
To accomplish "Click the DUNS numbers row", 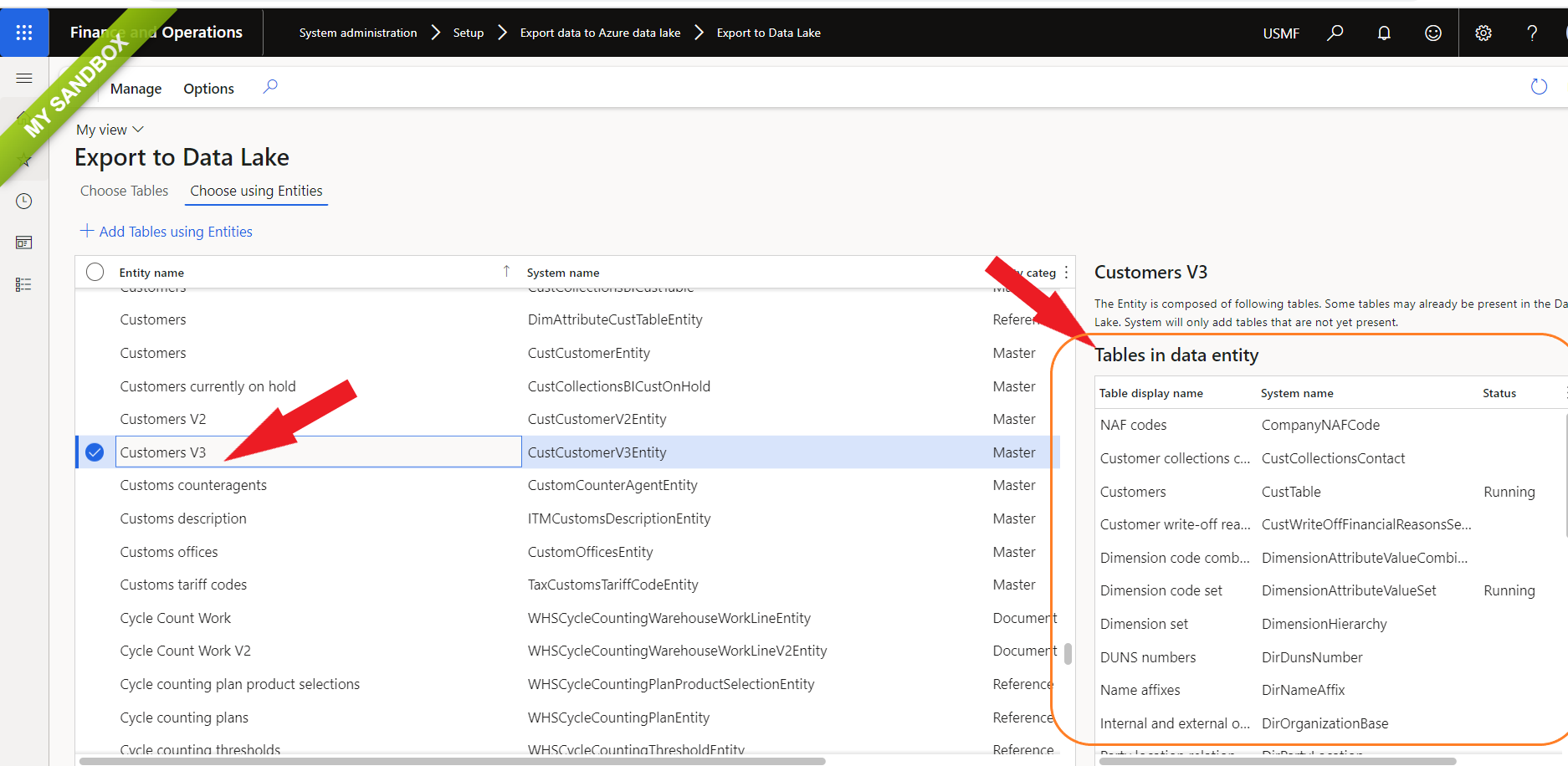I will pos(1330,657).
